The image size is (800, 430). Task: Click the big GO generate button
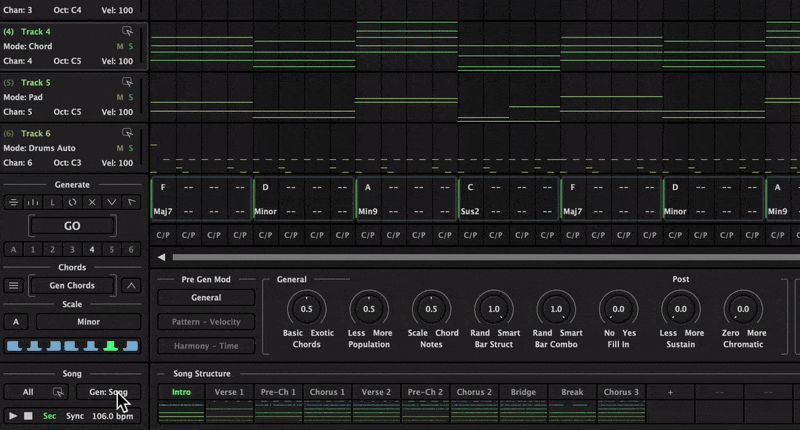point(72,226)
